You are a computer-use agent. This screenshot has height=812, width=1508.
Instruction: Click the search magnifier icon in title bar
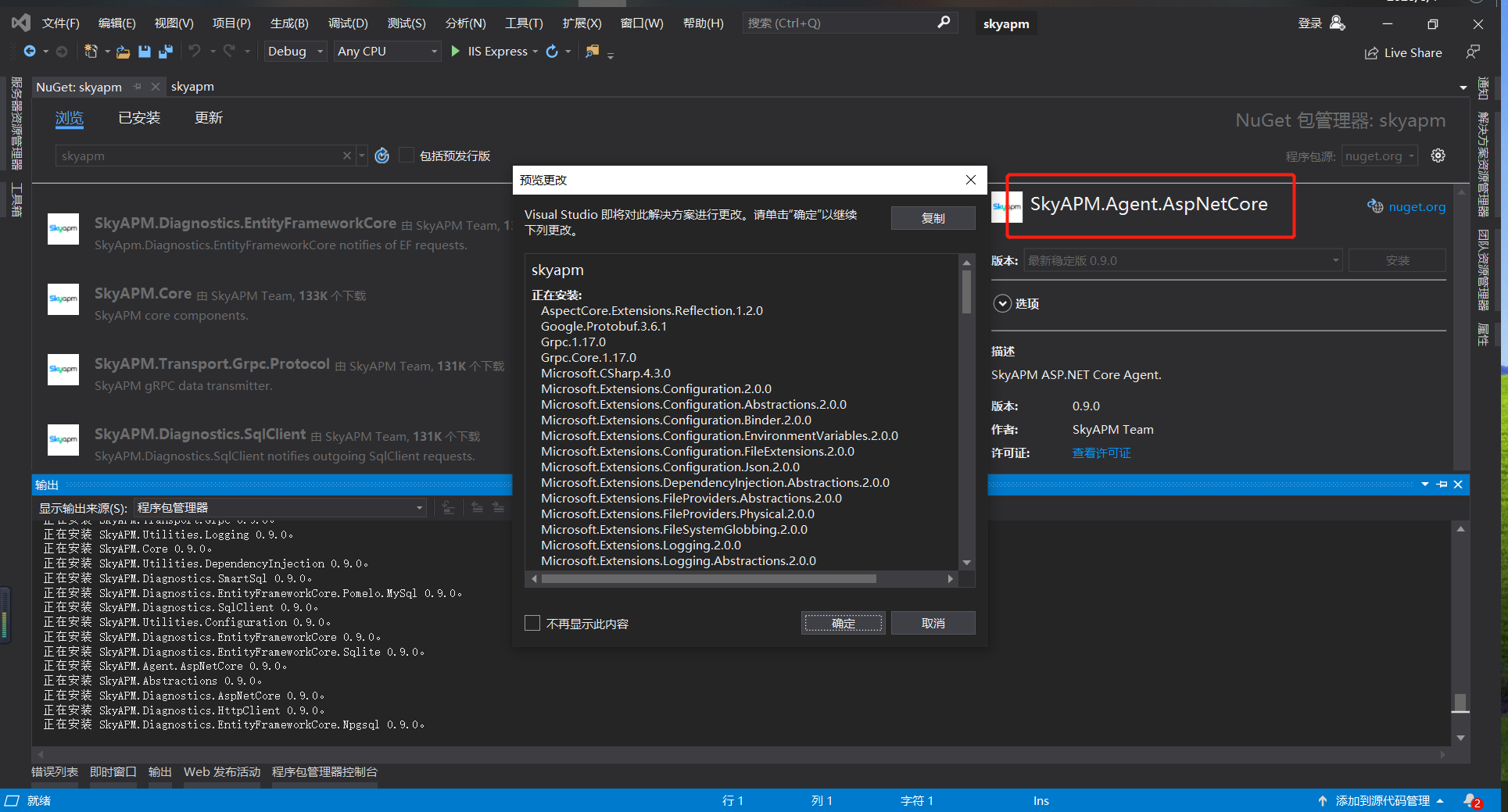[944, 23]
